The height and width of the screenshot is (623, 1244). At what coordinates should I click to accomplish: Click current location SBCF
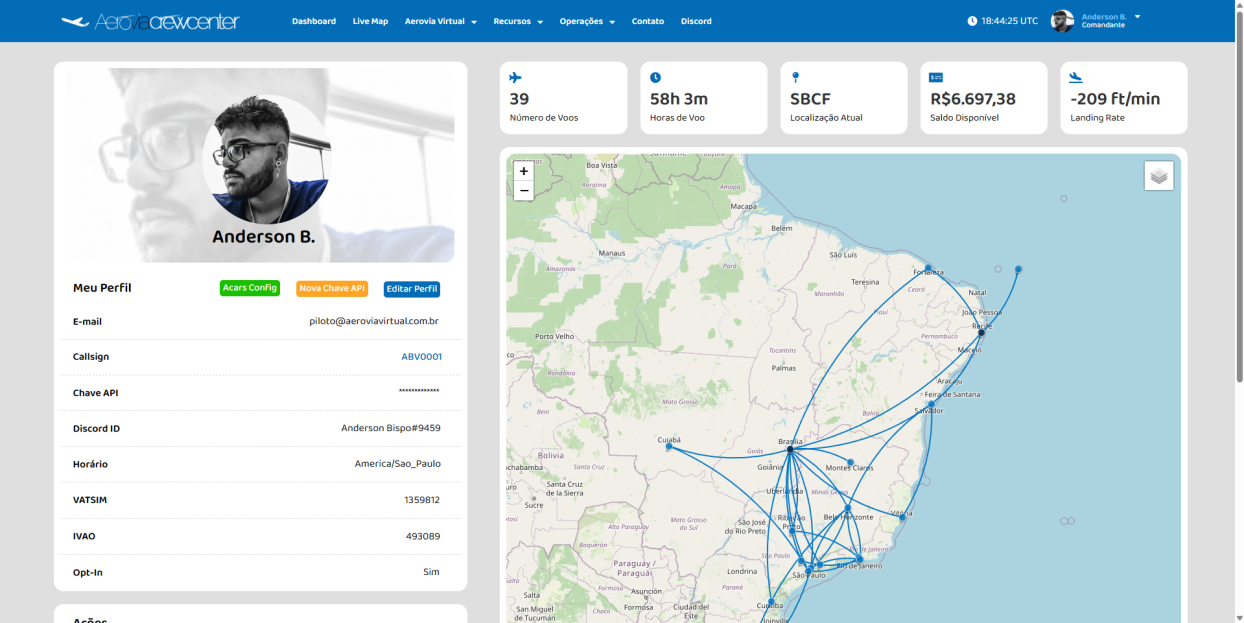point(810,99)
